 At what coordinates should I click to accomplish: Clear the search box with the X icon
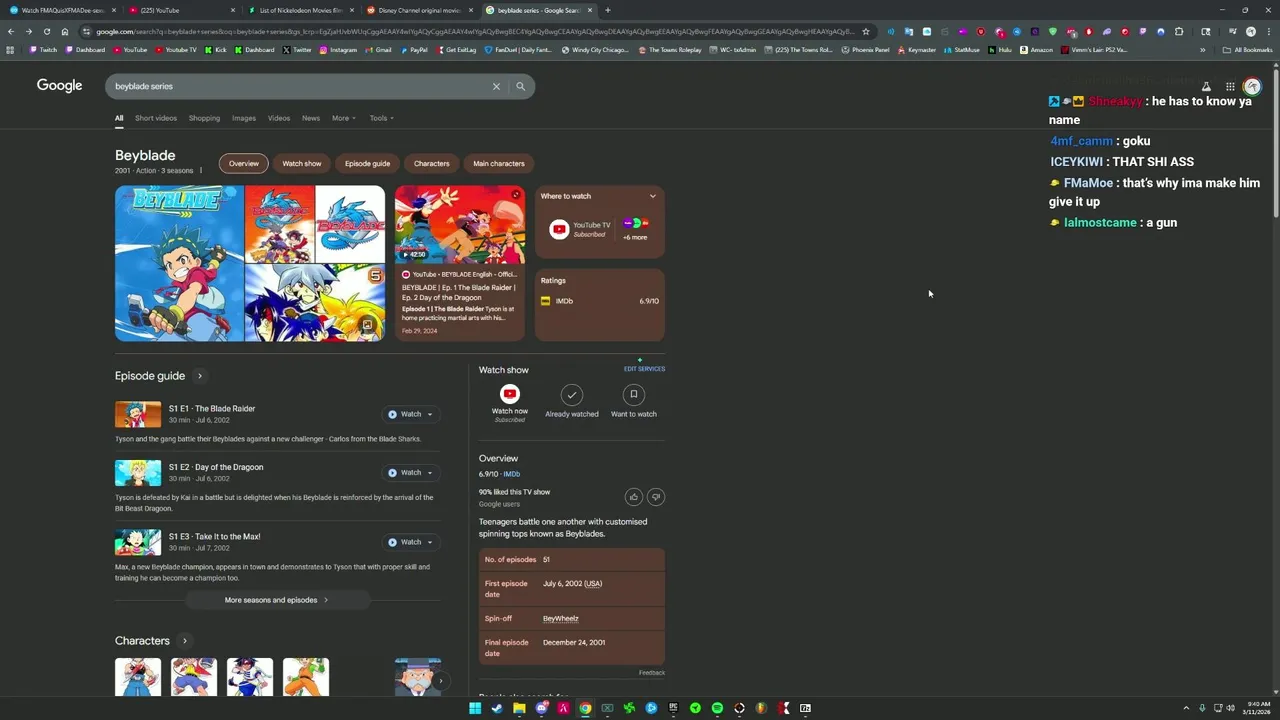pos(496,86)
